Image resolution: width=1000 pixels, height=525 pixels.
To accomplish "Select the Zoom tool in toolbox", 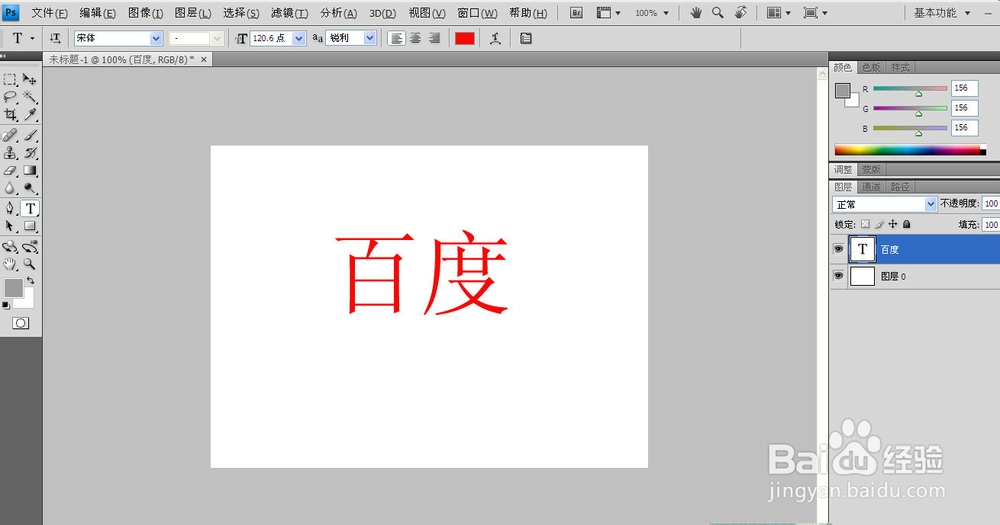I will tap(30, 264).
